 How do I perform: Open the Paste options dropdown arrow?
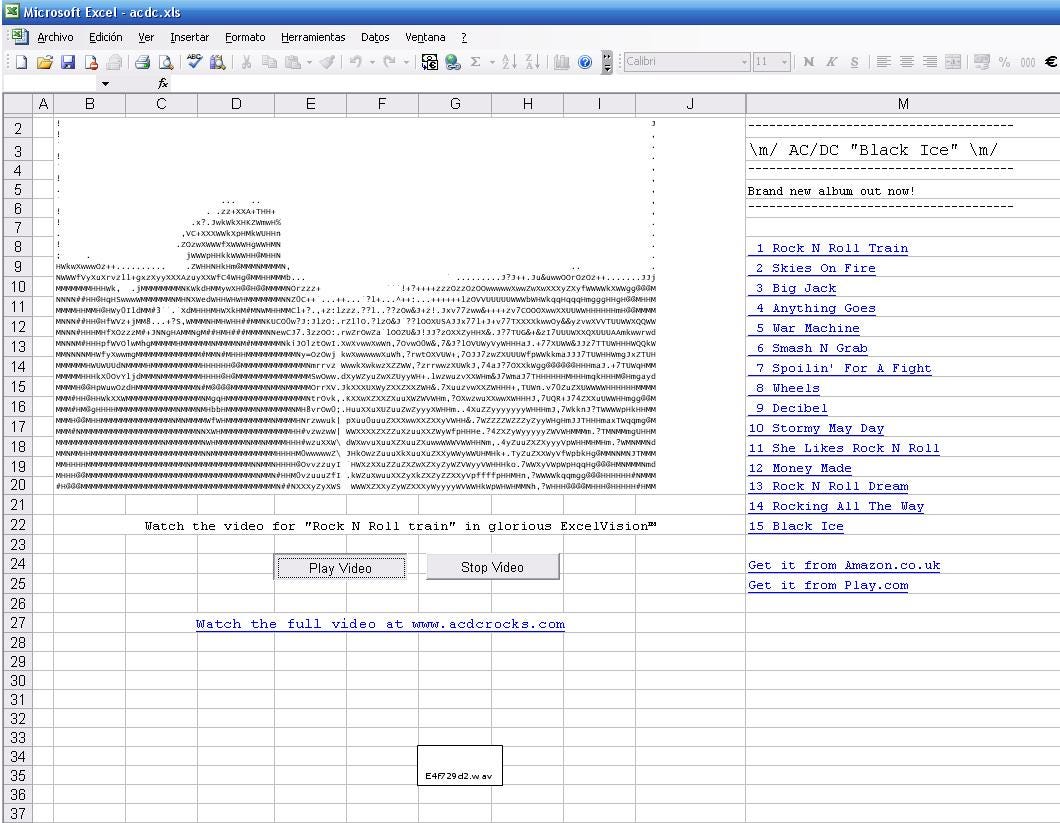309,62
